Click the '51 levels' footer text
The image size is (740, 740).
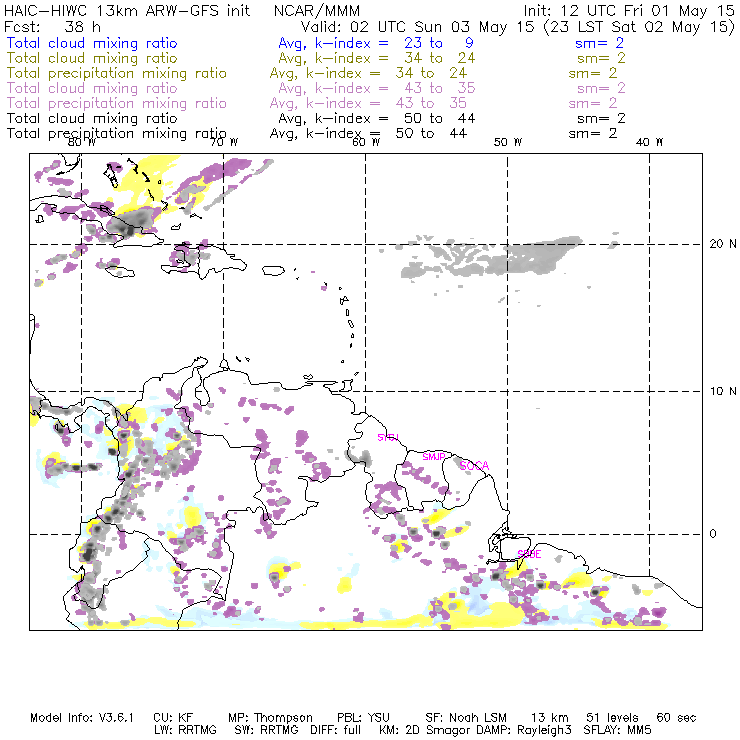[612, 718]
